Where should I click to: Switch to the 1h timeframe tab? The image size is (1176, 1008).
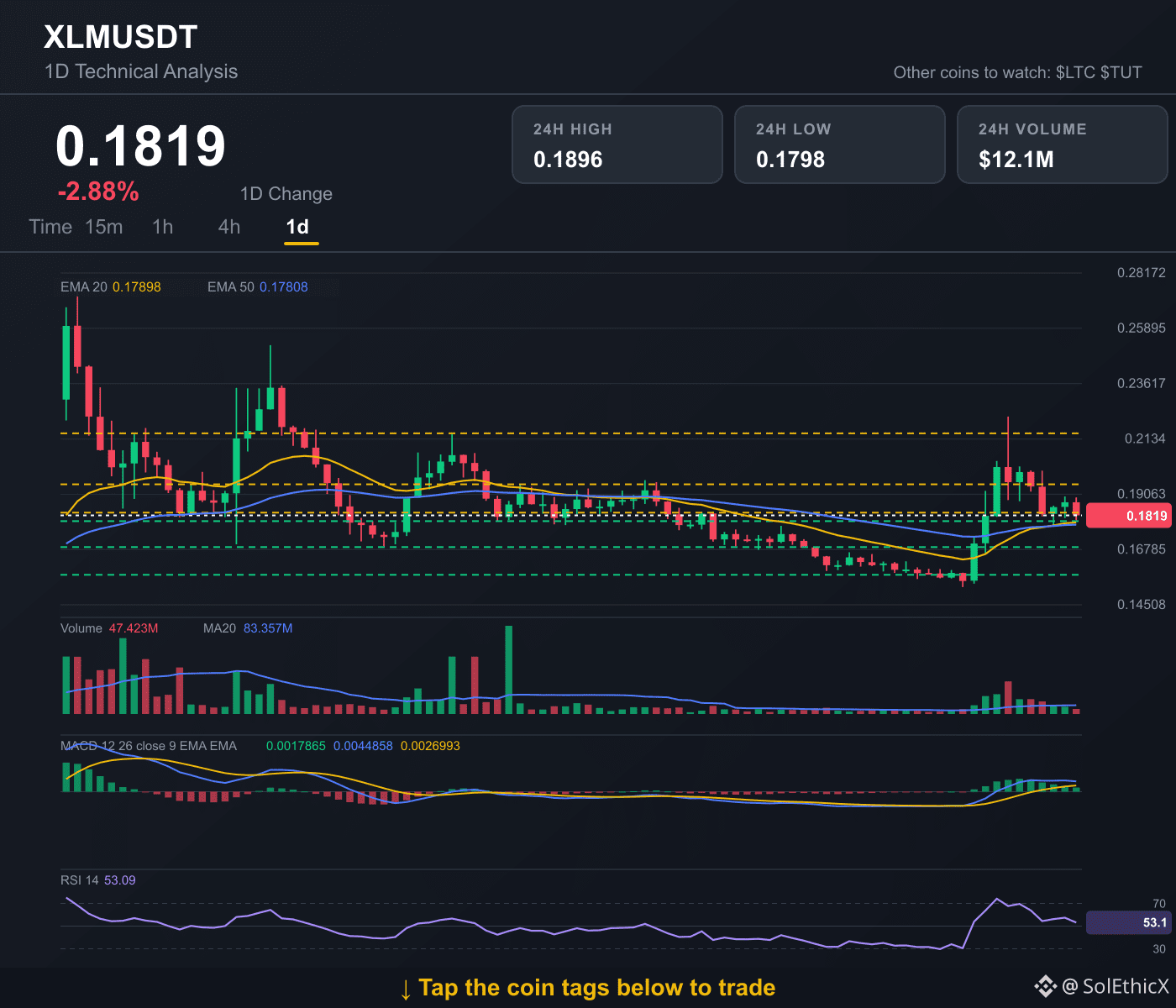163,227
